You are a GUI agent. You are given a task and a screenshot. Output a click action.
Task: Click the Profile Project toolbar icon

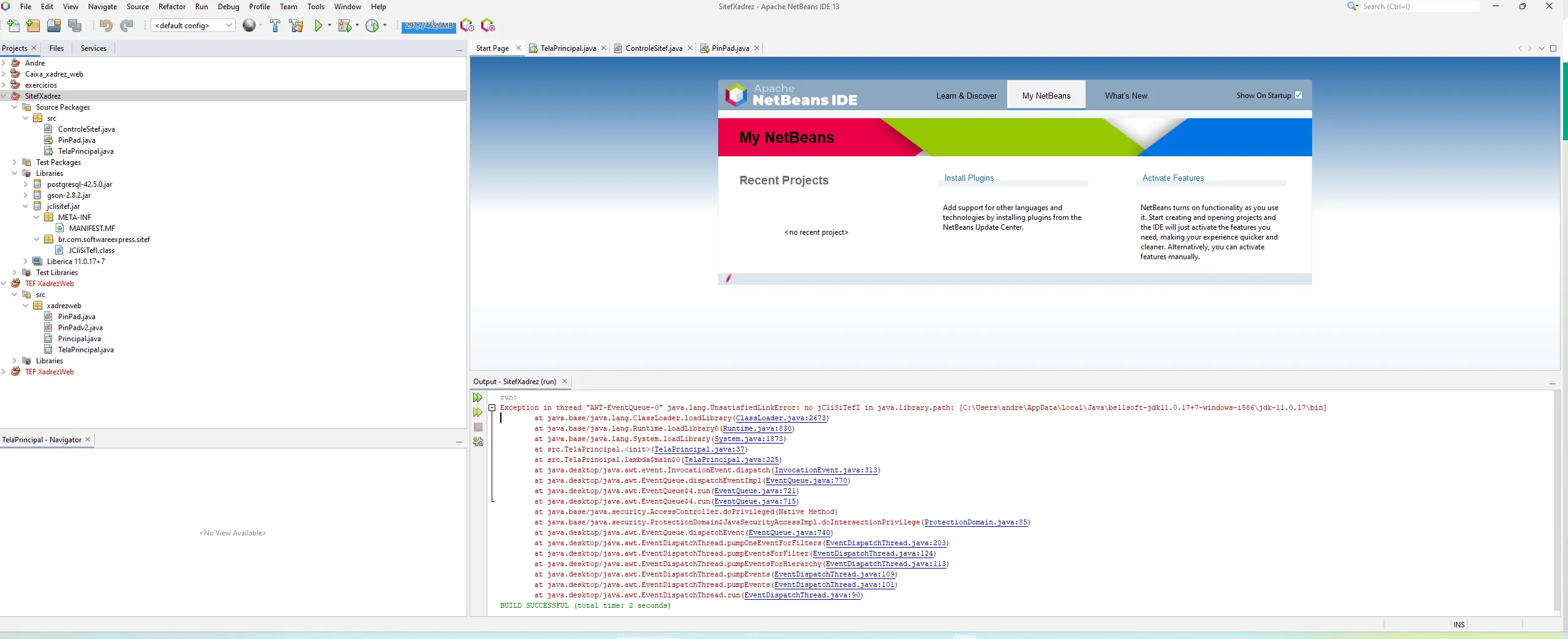click(x=372, y=26)
